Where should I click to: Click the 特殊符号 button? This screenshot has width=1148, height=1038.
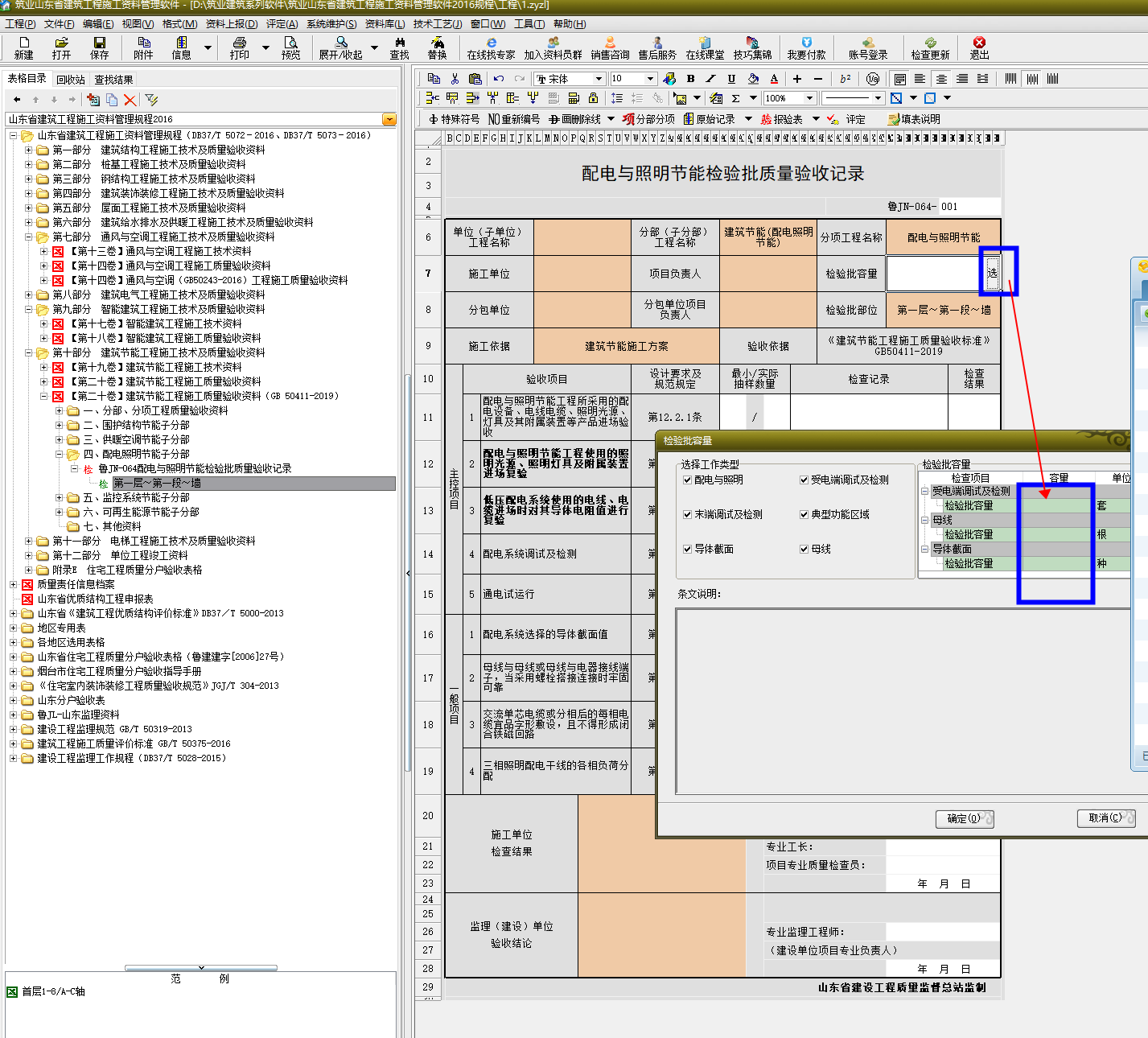pyautogui.click(x=455, y=119)
